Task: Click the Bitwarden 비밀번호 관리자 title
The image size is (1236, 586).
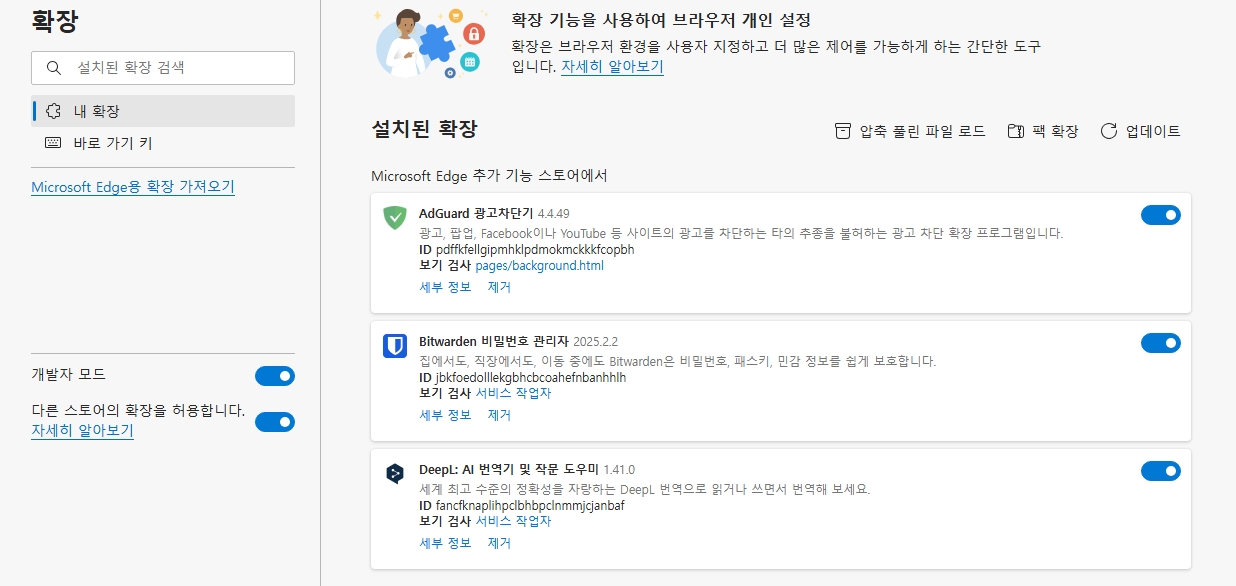Action: 494,342
